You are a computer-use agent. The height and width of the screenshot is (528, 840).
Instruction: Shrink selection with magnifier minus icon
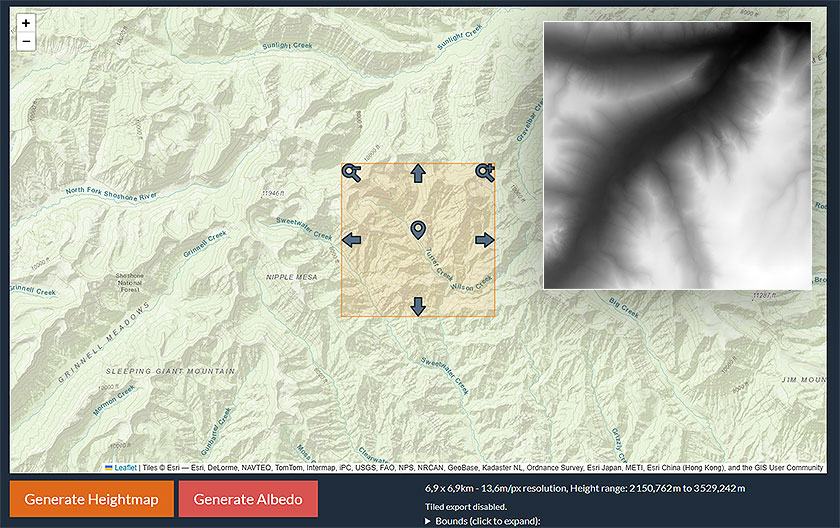point(351,173)
